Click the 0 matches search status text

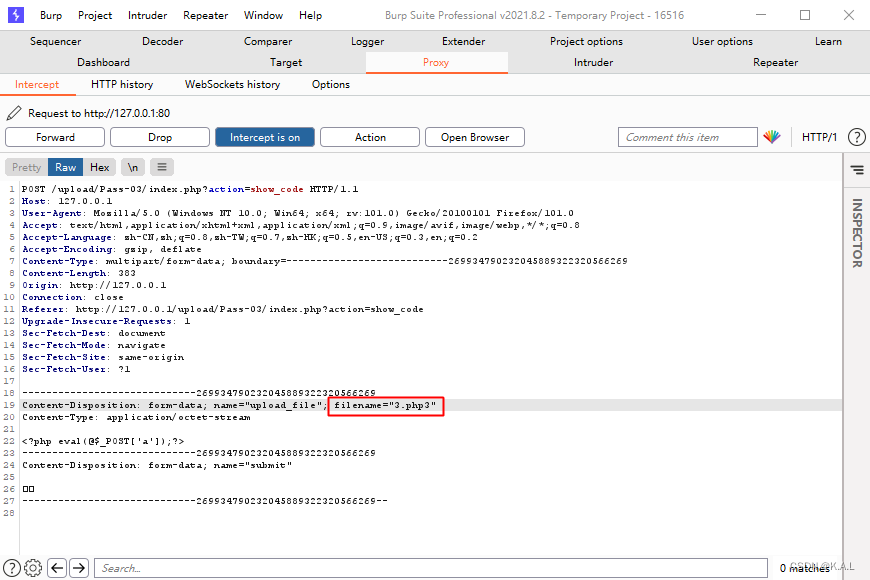click(805, 568)
